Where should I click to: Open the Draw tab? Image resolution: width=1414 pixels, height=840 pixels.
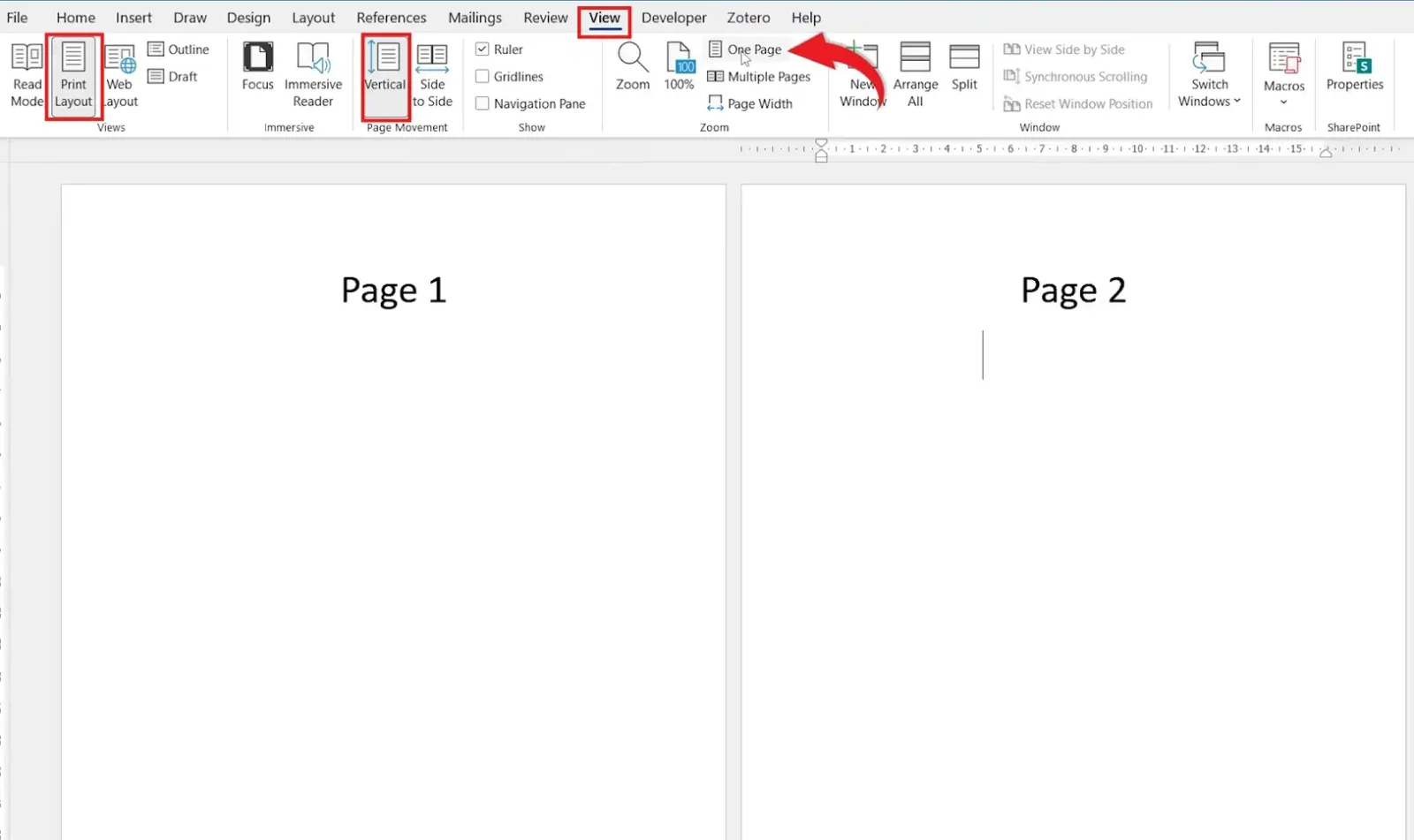[190, 18]
